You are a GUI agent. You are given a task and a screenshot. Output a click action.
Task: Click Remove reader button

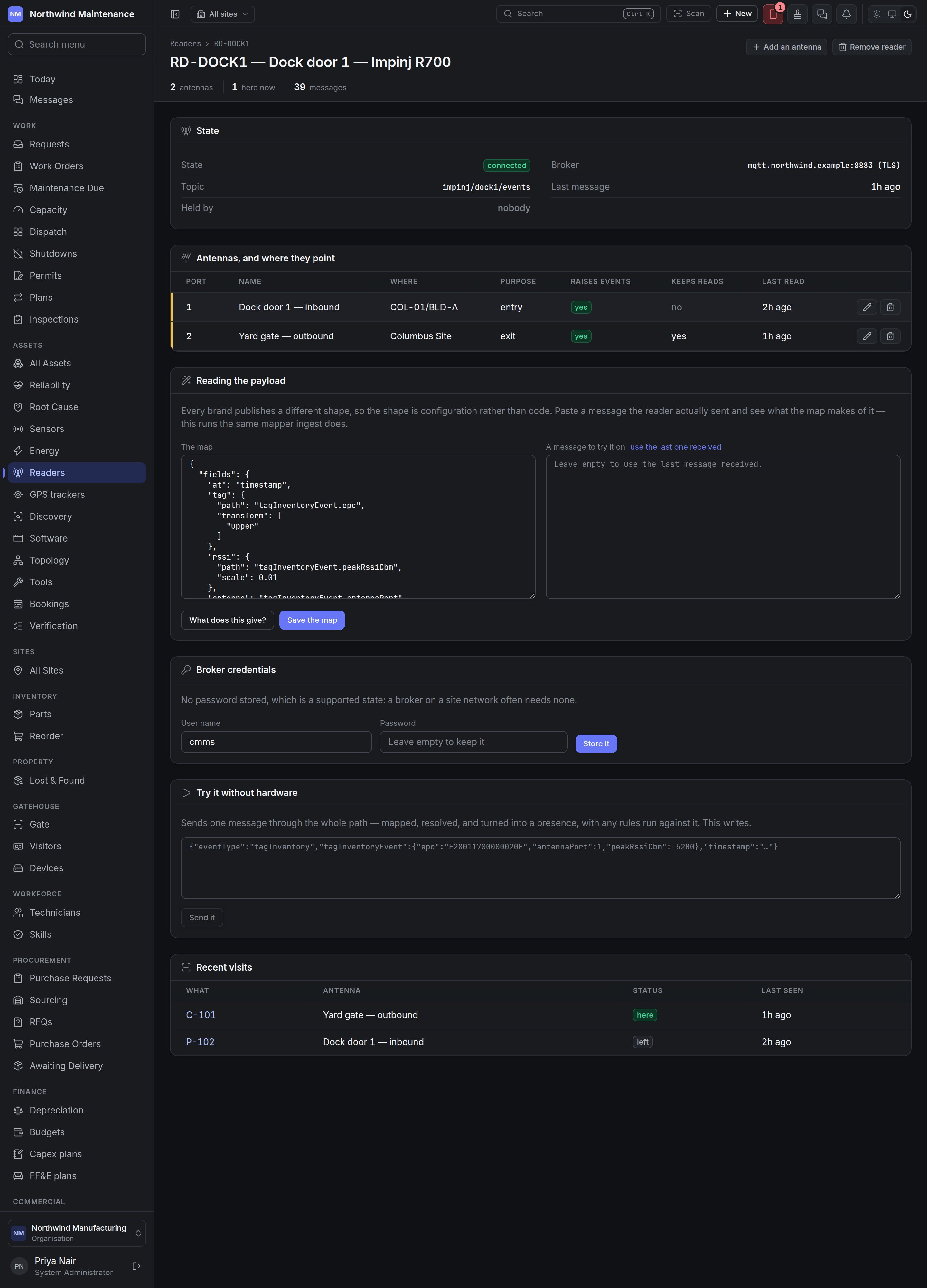point(871,47)
